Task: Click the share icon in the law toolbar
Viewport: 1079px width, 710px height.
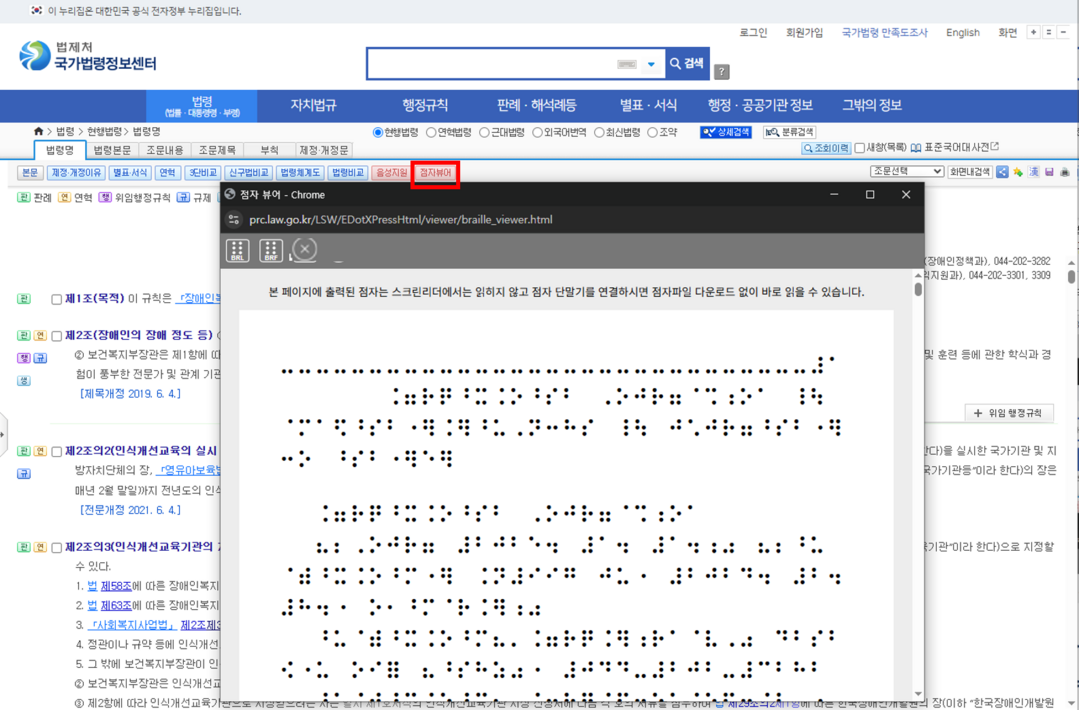Action: 1003,173
